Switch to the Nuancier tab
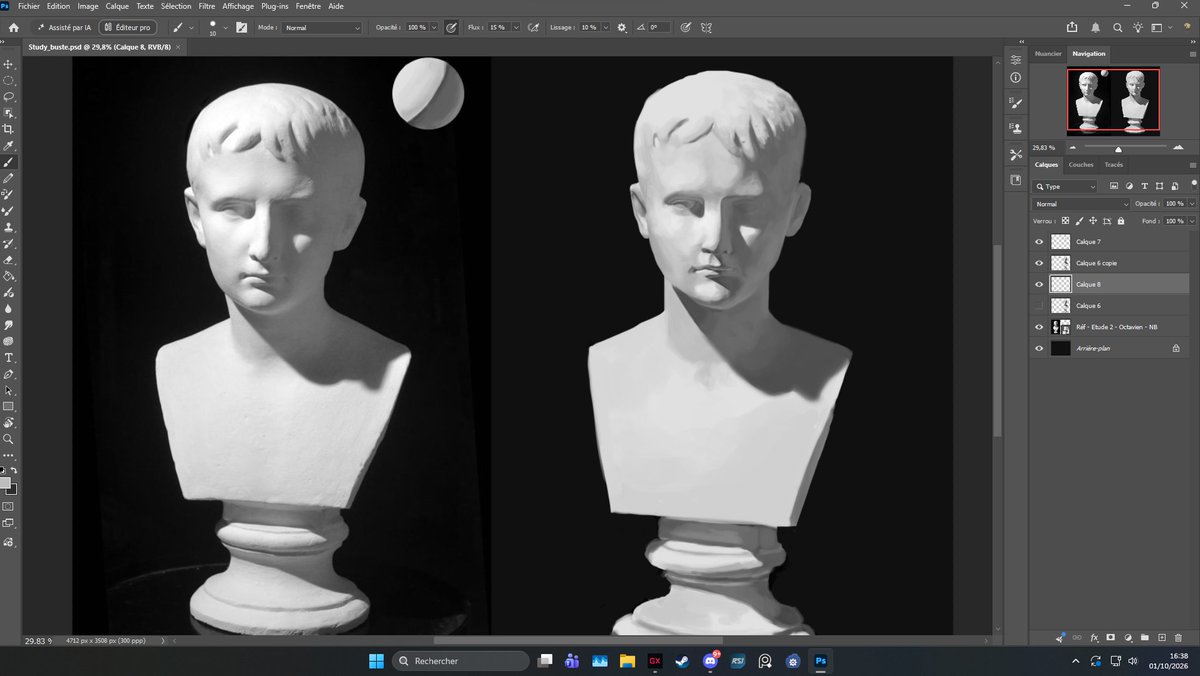1200x676 pixels. pyautogui.click(x=1048, y=53)
